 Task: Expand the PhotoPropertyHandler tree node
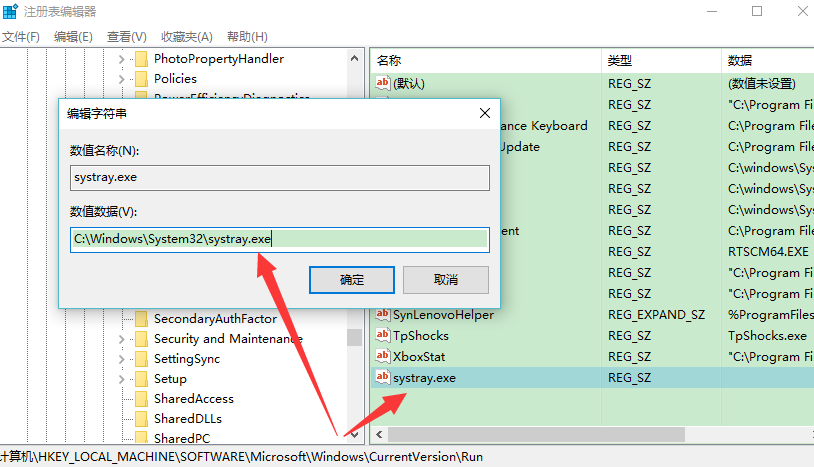pos(121,59)
